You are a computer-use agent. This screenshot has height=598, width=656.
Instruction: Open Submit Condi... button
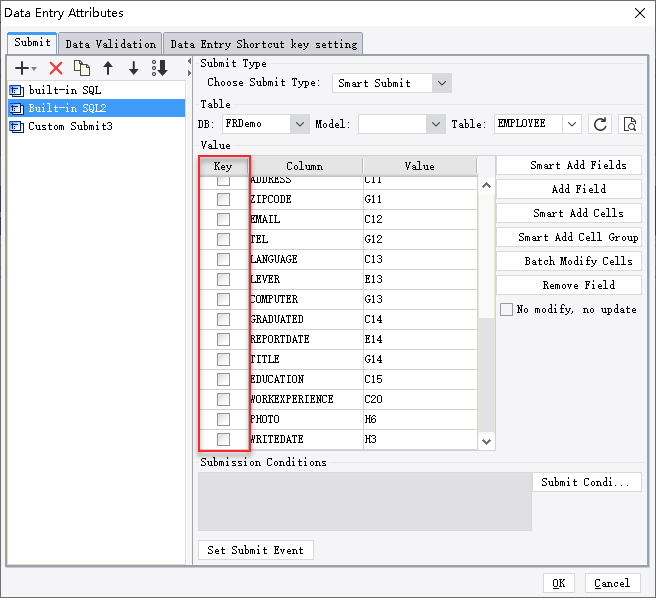pos(587,482)
